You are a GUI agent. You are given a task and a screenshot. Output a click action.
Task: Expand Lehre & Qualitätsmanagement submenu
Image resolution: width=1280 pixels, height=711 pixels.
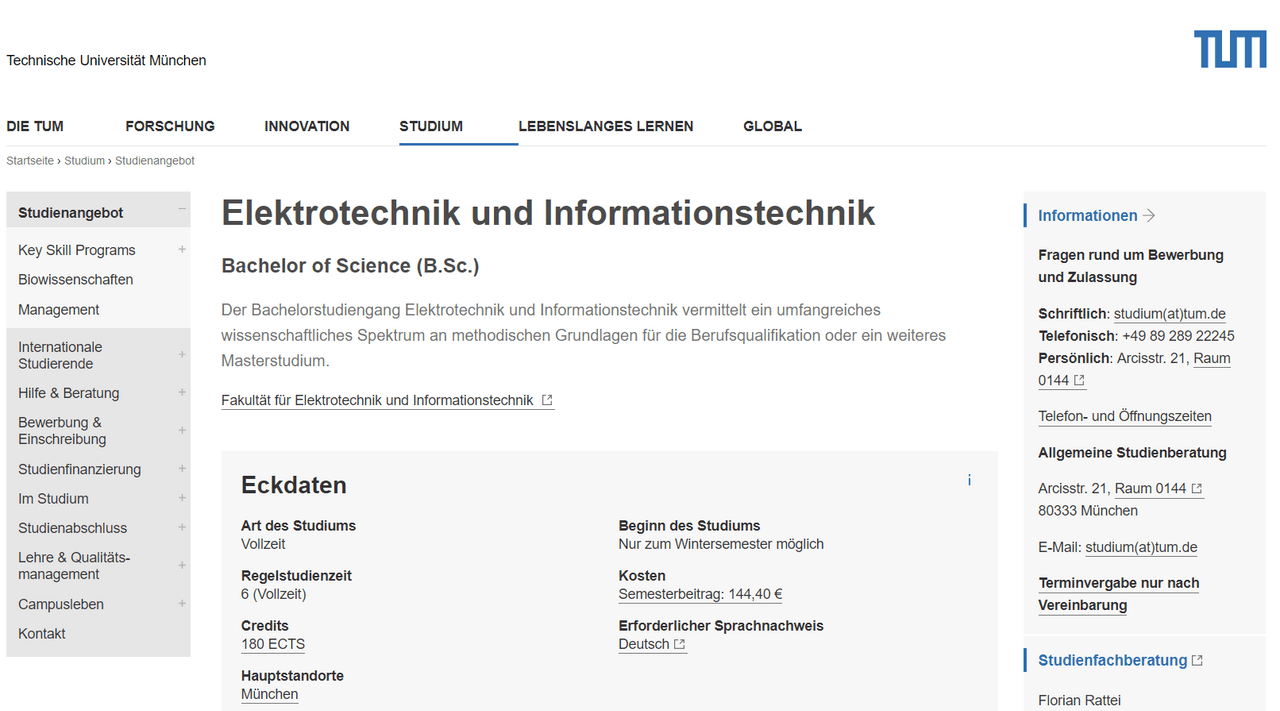tap(182, 565)
